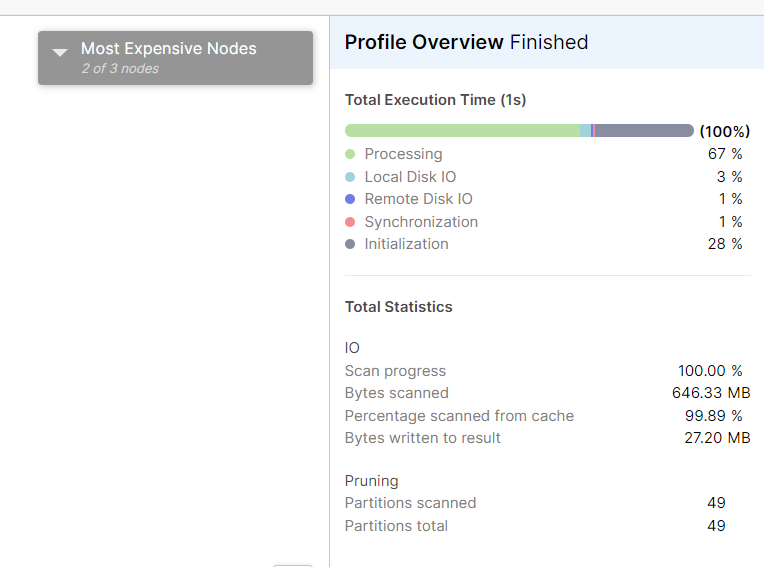Click the Percentage scanned from cache label
The image size is (764, 567).
459,416
